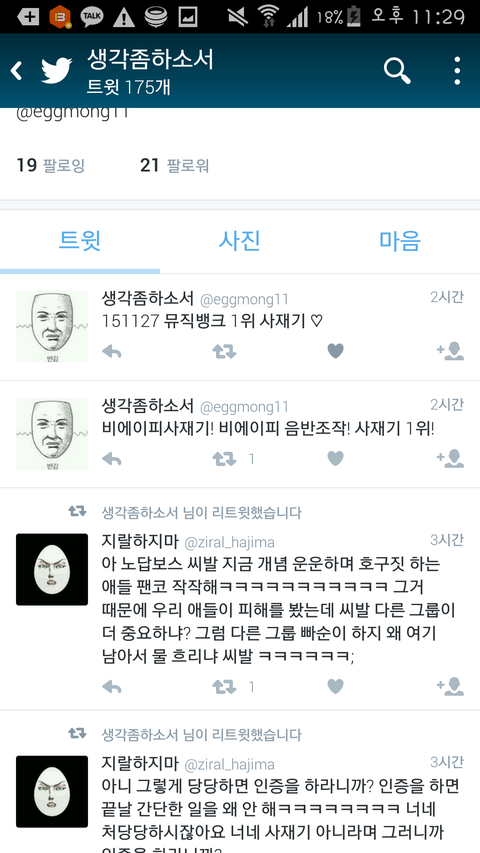Tap the 생각좀하소서 face avatar on first tweet
This screenshot has width=480, height=853.
[x=52, y=326]
